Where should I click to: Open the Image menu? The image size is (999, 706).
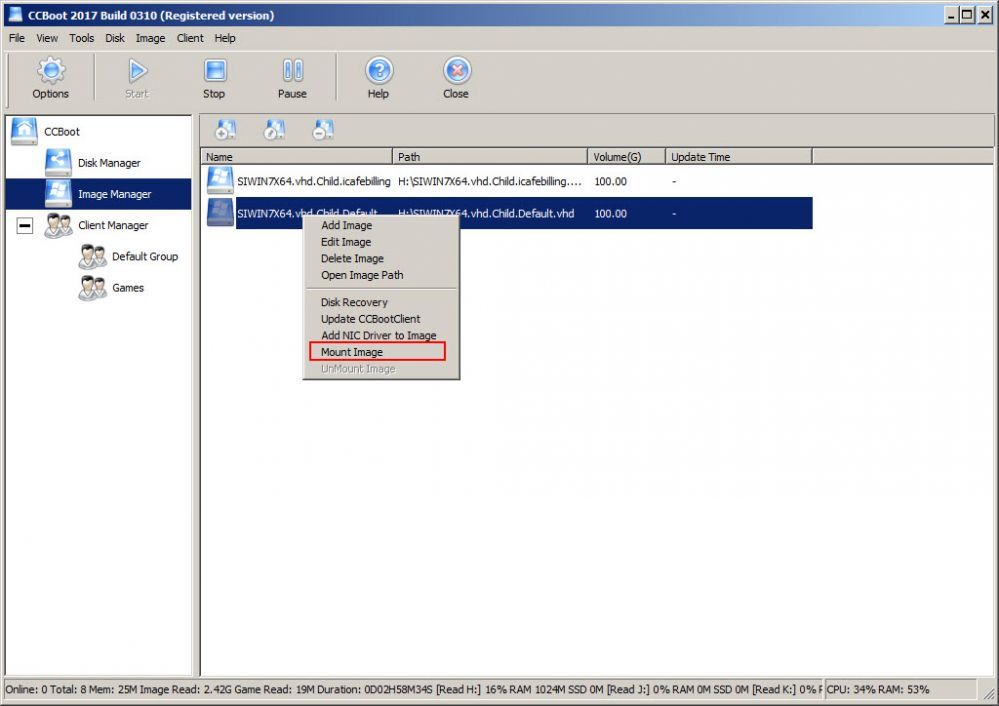[x=150, y=38]
